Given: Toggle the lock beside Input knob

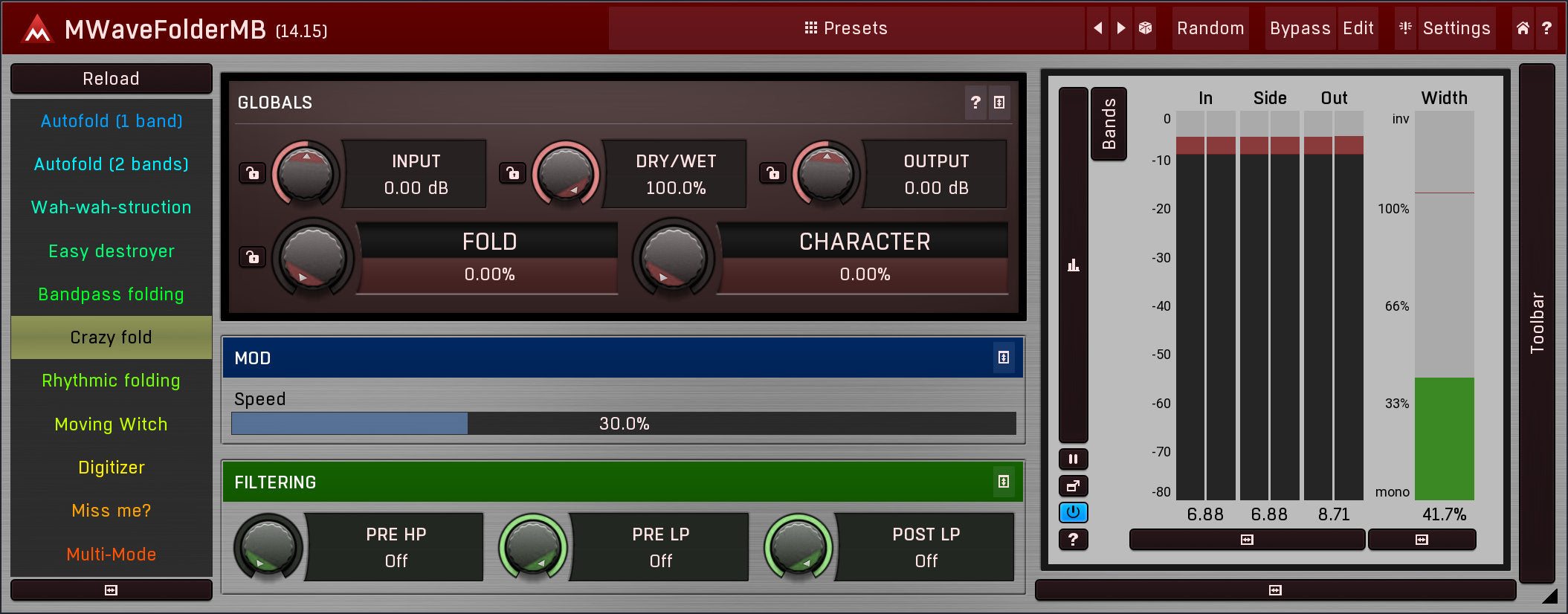Looking at the screenshot, I should point(253,173).
